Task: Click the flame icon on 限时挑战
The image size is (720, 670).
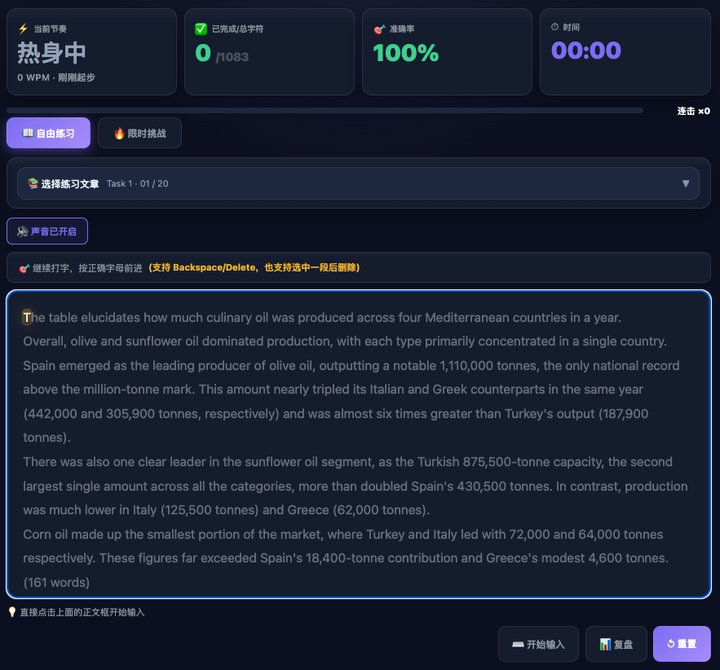Action: pyautogui.click(x=119, y=133)
